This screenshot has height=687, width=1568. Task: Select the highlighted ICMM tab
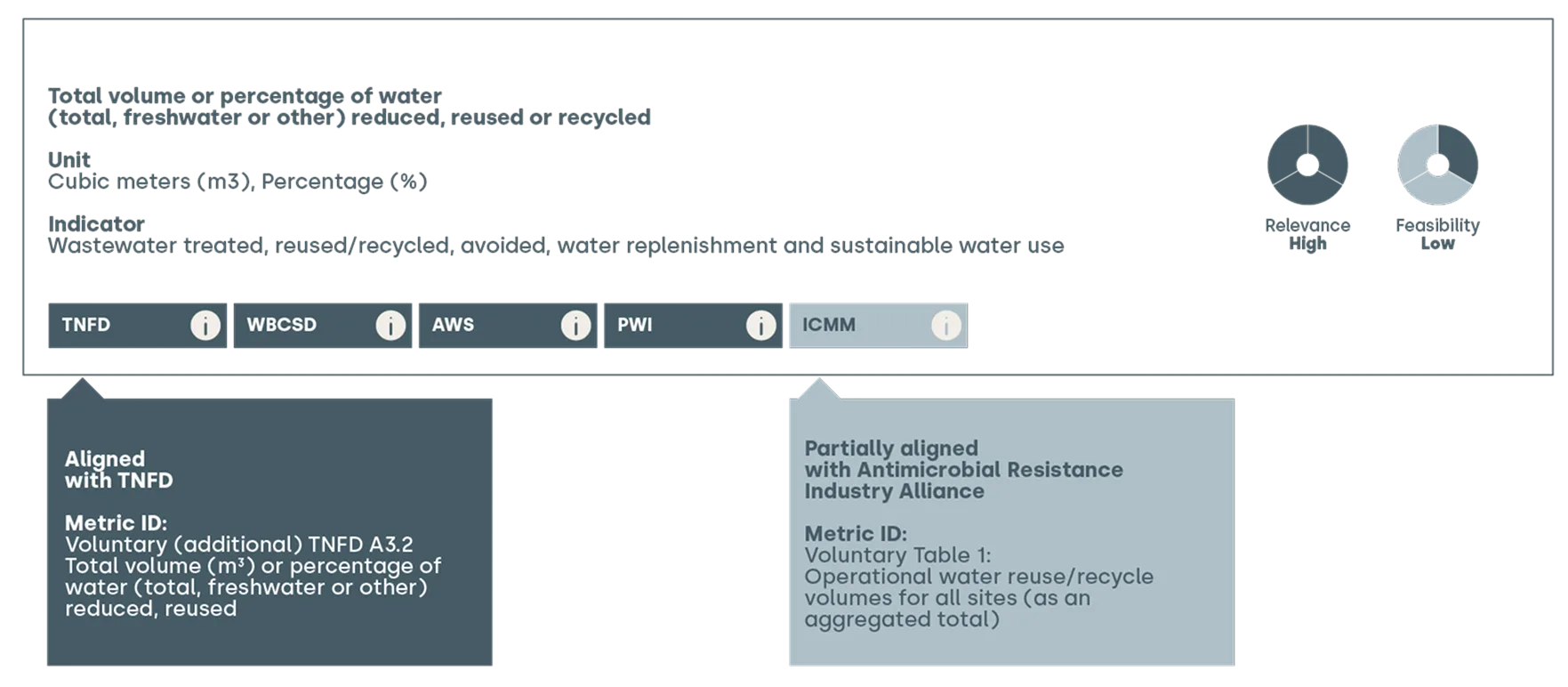click(829, 325)
